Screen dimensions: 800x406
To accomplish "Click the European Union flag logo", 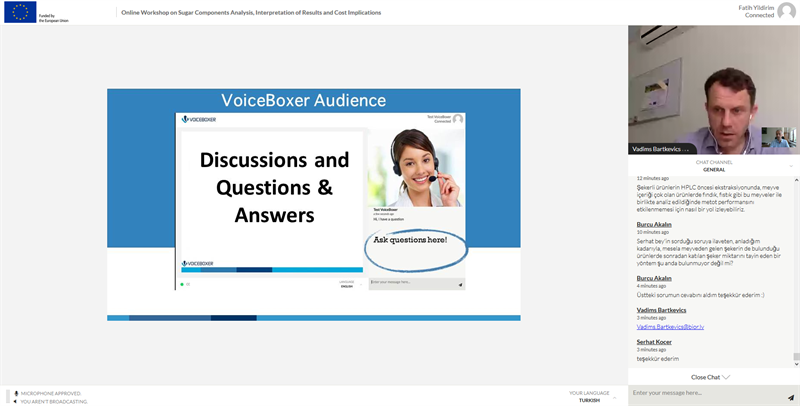I will (20, 12).
